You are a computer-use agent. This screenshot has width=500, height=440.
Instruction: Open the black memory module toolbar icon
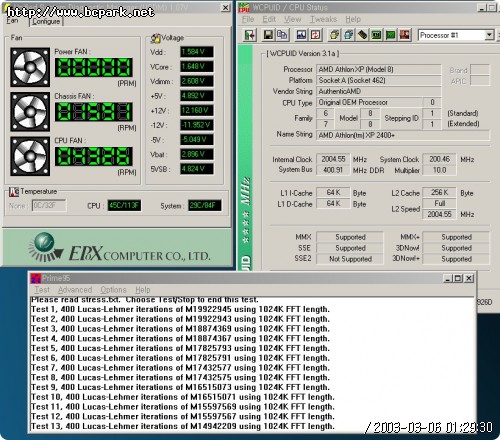[363, 35]
